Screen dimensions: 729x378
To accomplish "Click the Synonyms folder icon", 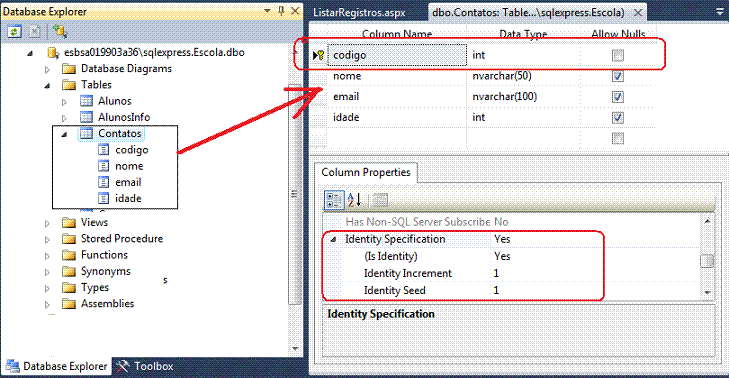I will [x=69, y=272].
